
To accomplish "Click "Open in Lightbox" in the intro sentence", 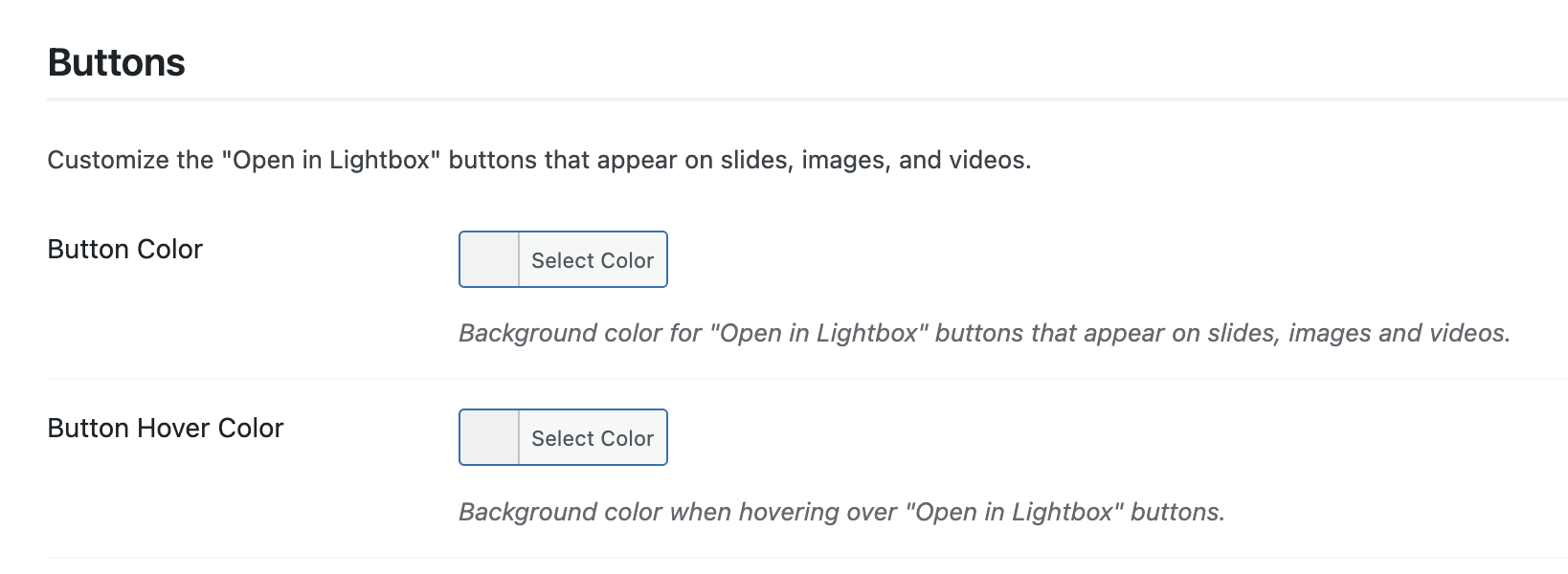I will click(x=331, y=160).
